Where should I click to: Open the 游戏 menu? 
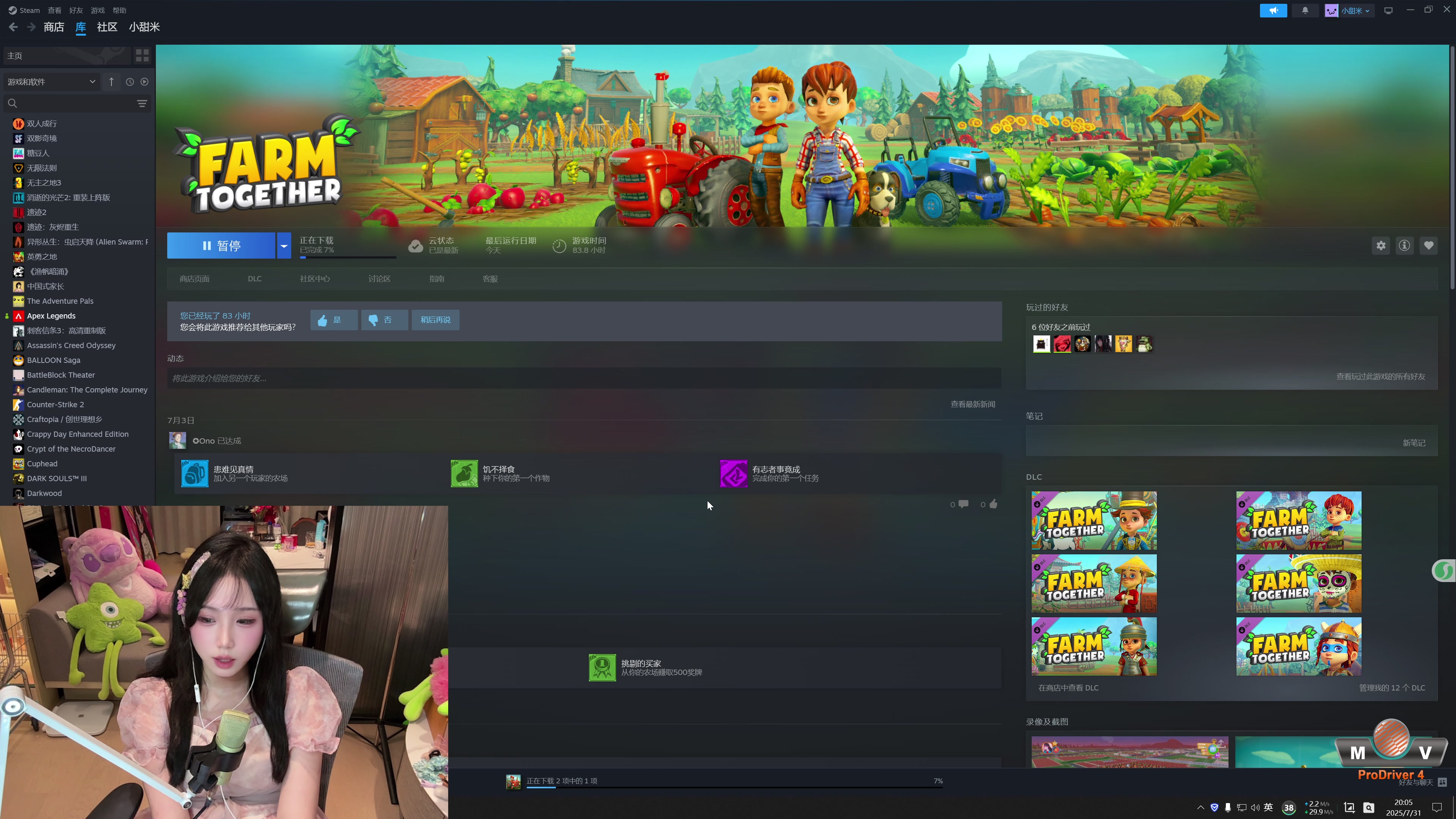tap(98, 10)
